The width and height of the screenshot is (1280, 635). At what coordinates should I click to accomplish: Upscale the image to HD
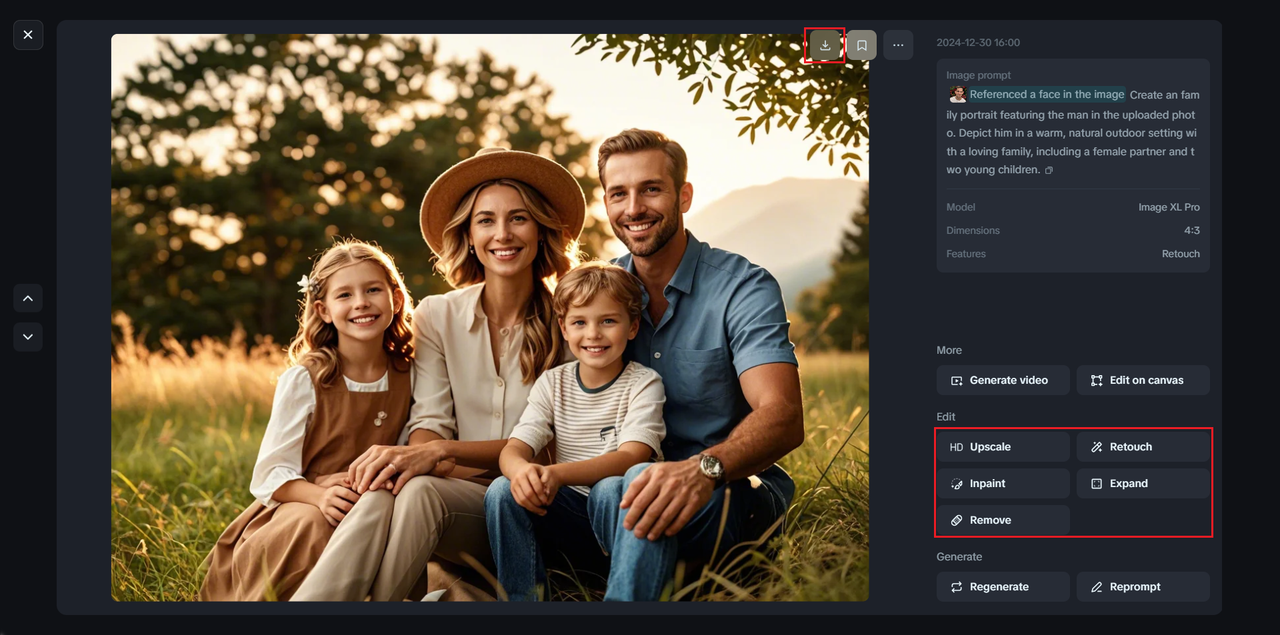pos(1003,447)
